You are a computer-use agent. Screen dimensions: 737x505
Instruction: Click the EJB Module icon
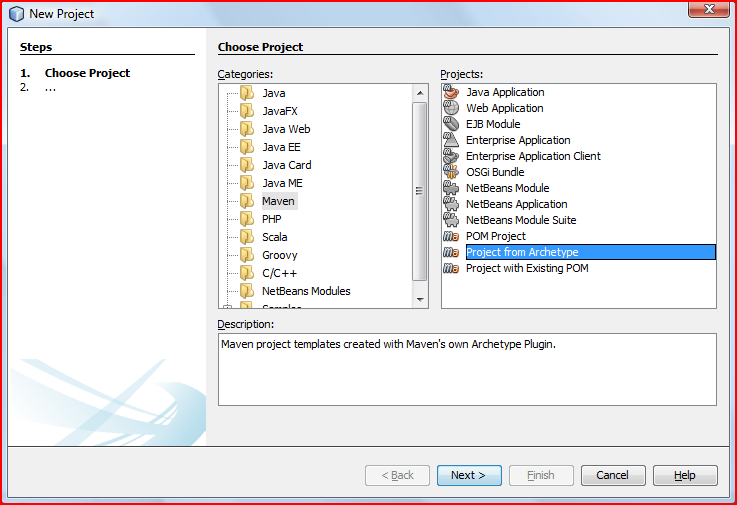(451, 124)
